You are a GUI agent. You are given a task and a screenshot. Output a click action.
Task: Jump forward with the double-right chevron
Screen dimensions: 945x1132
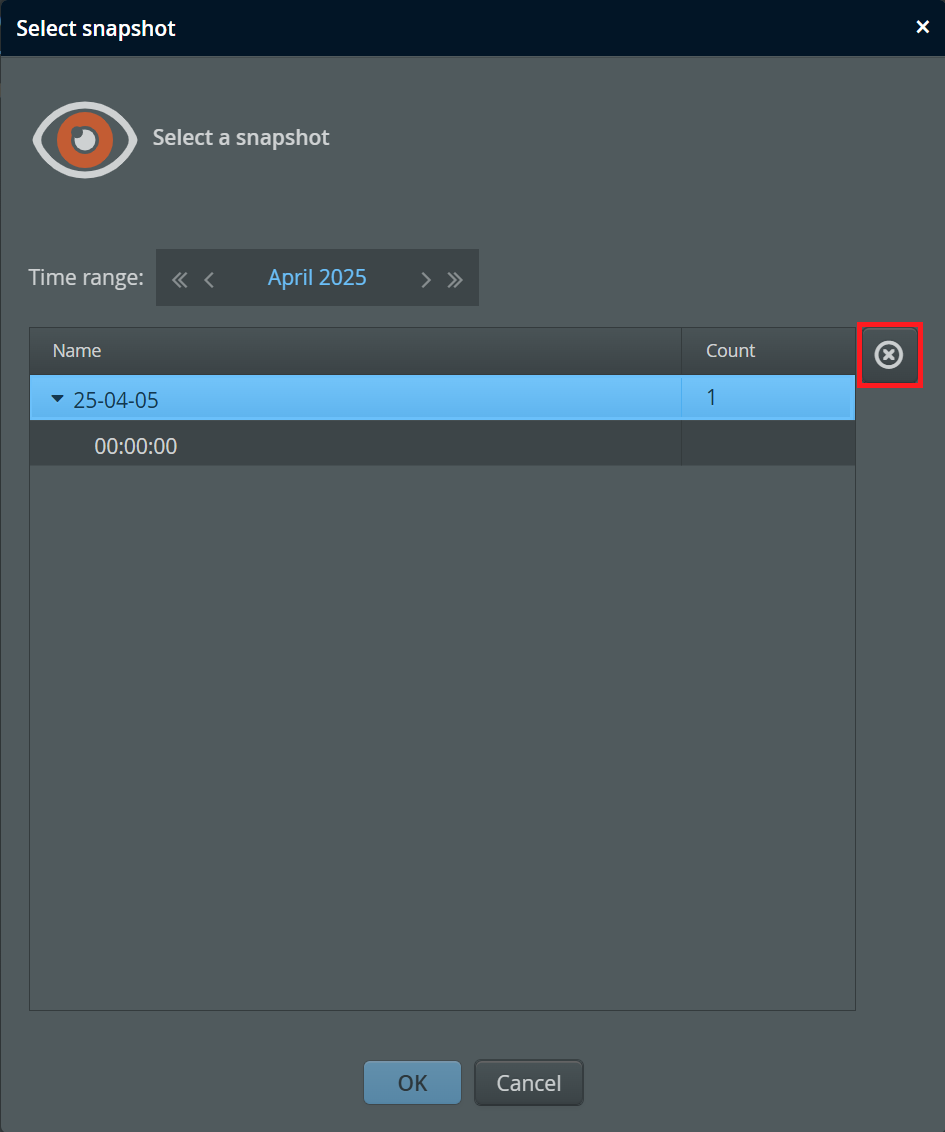[x=455, y=279]
